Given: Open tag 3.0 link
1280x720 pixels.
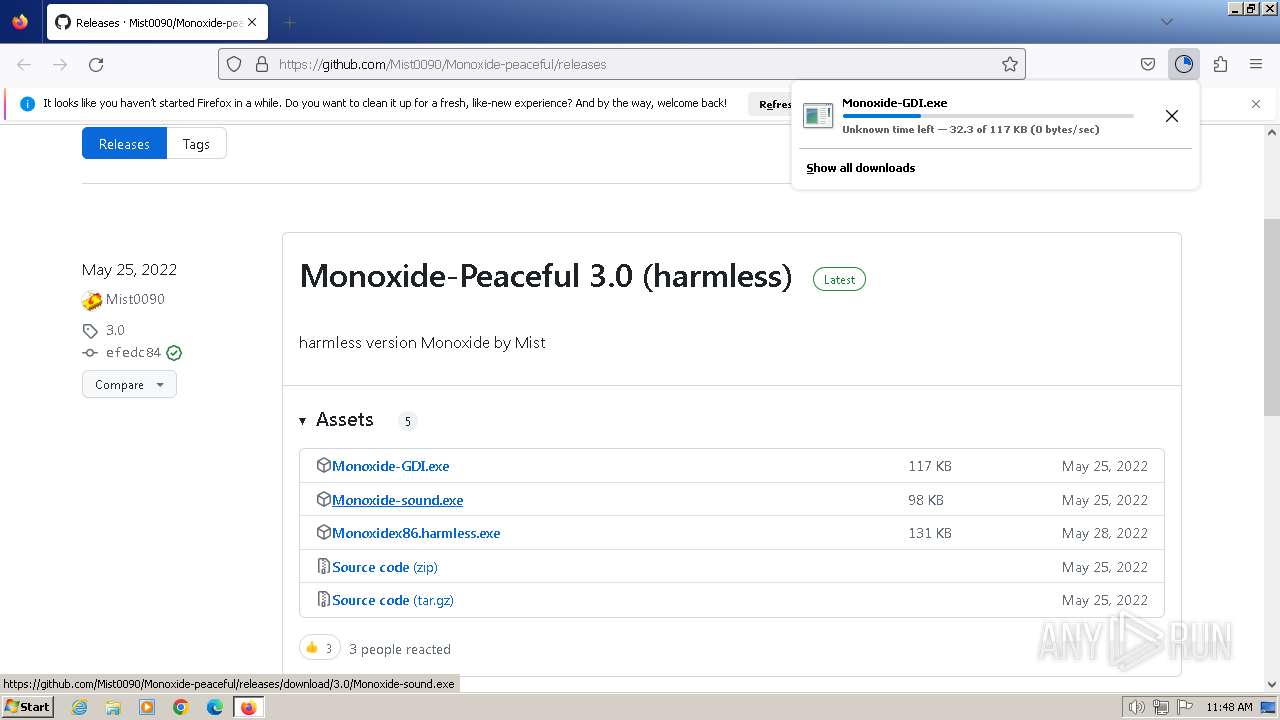Looking at the screenshot, I should click(x=115, y=330).
